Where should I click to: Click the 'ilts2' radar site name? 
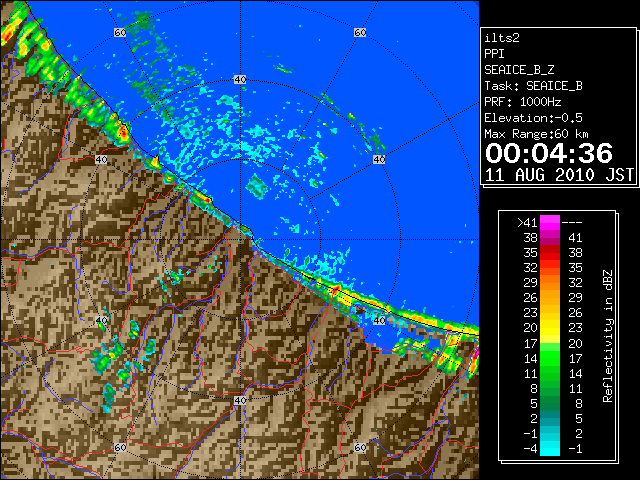pos(502,38)
